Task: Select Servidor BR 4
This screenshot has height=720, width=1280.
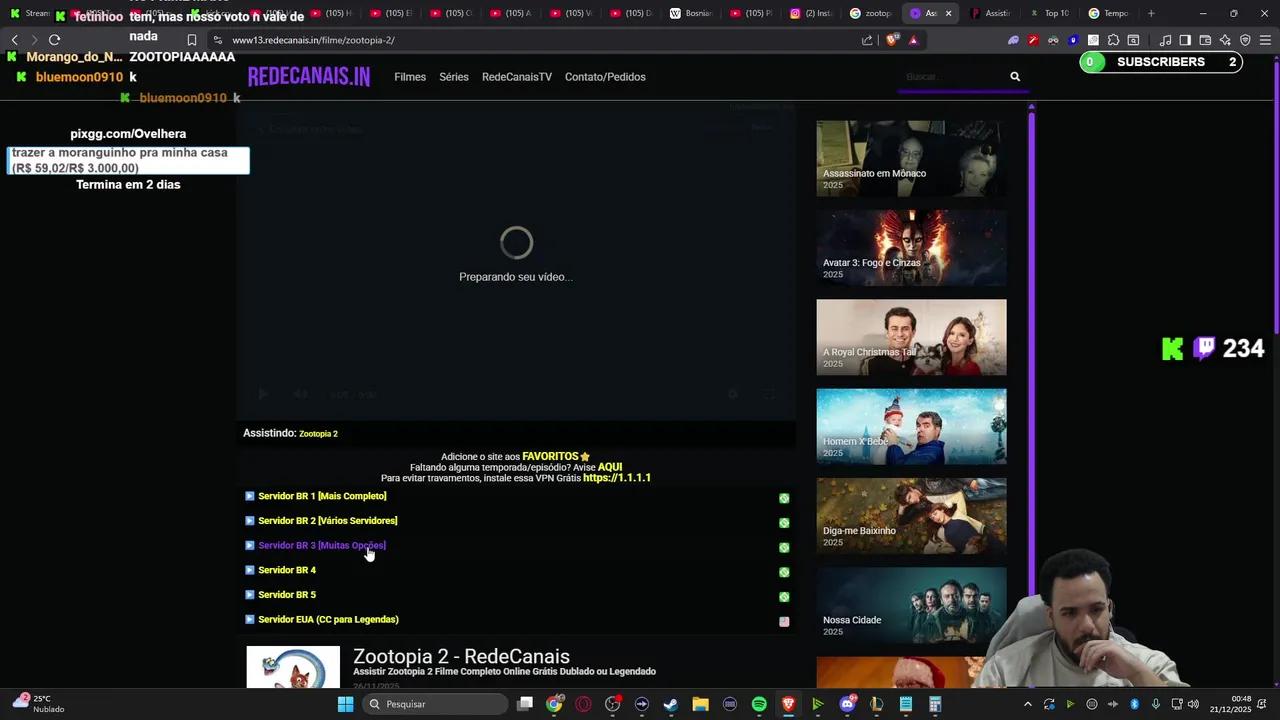Action: 287,570
